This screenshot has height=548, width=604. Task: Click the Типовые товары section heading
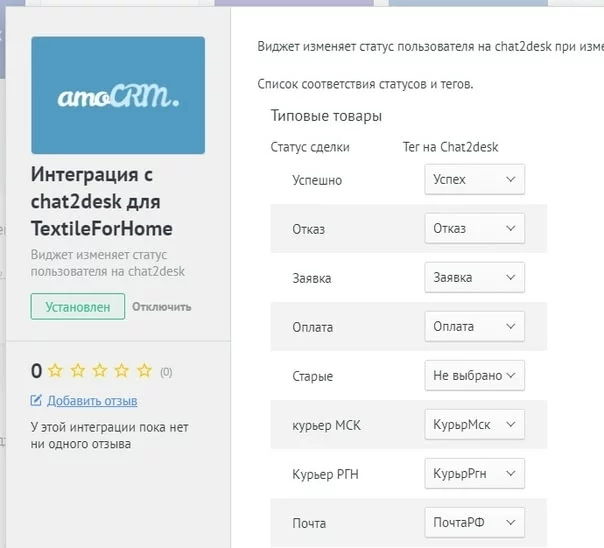coord(326,116)
